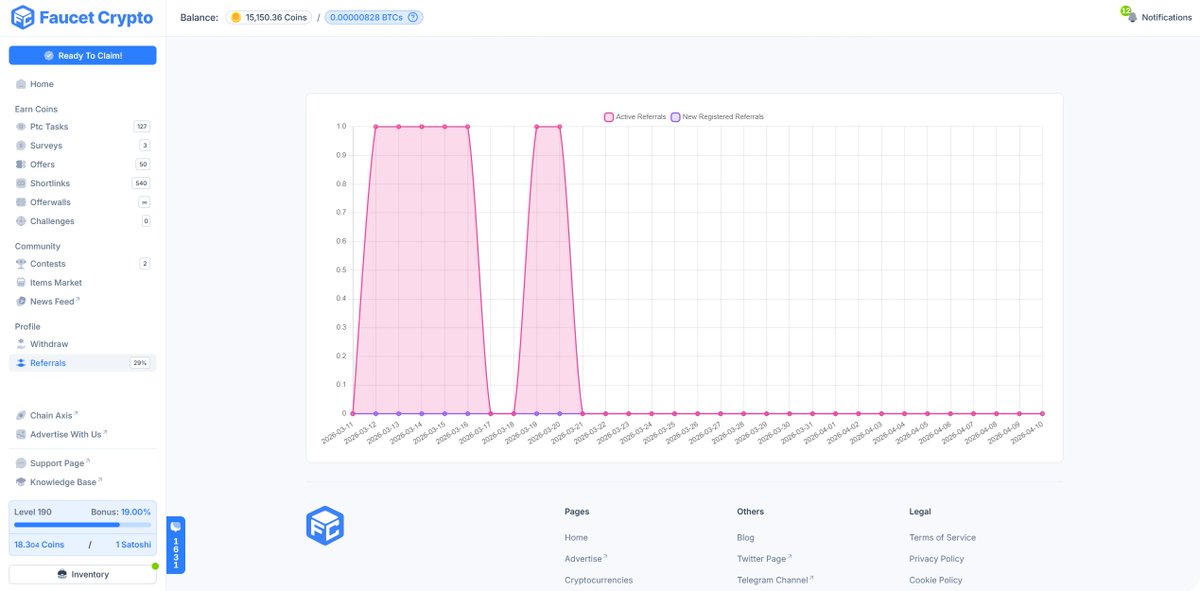1200x591 pixels.
Task: Click the Home sidebar icon
Action: [x=21, y=84]
